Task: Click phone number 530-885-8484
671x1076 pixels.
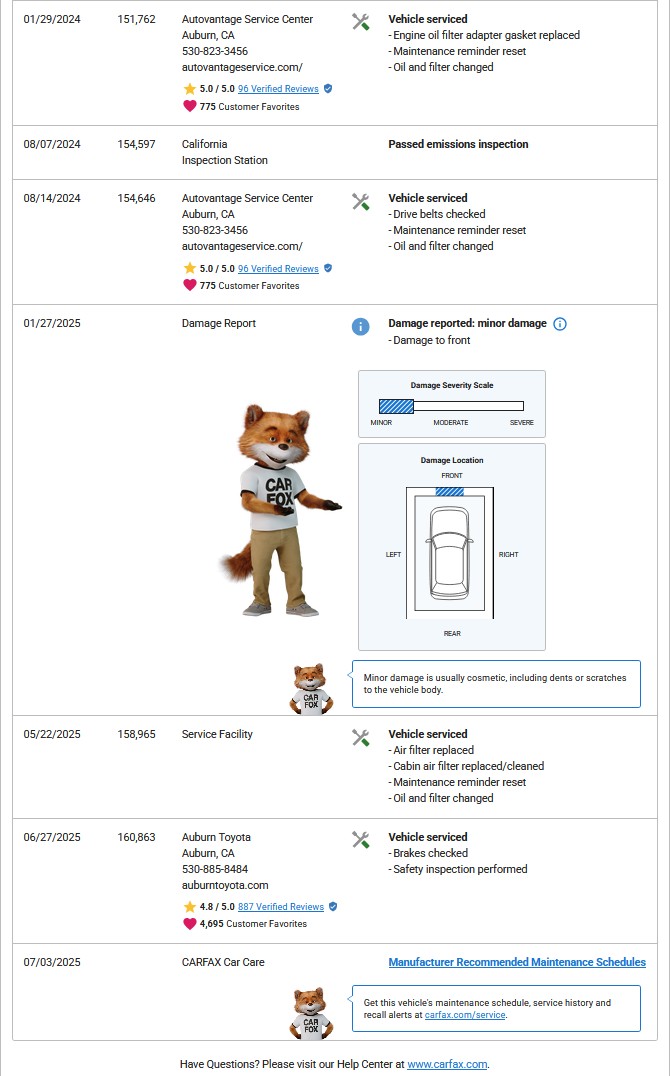Action: [x=215, y=869]
